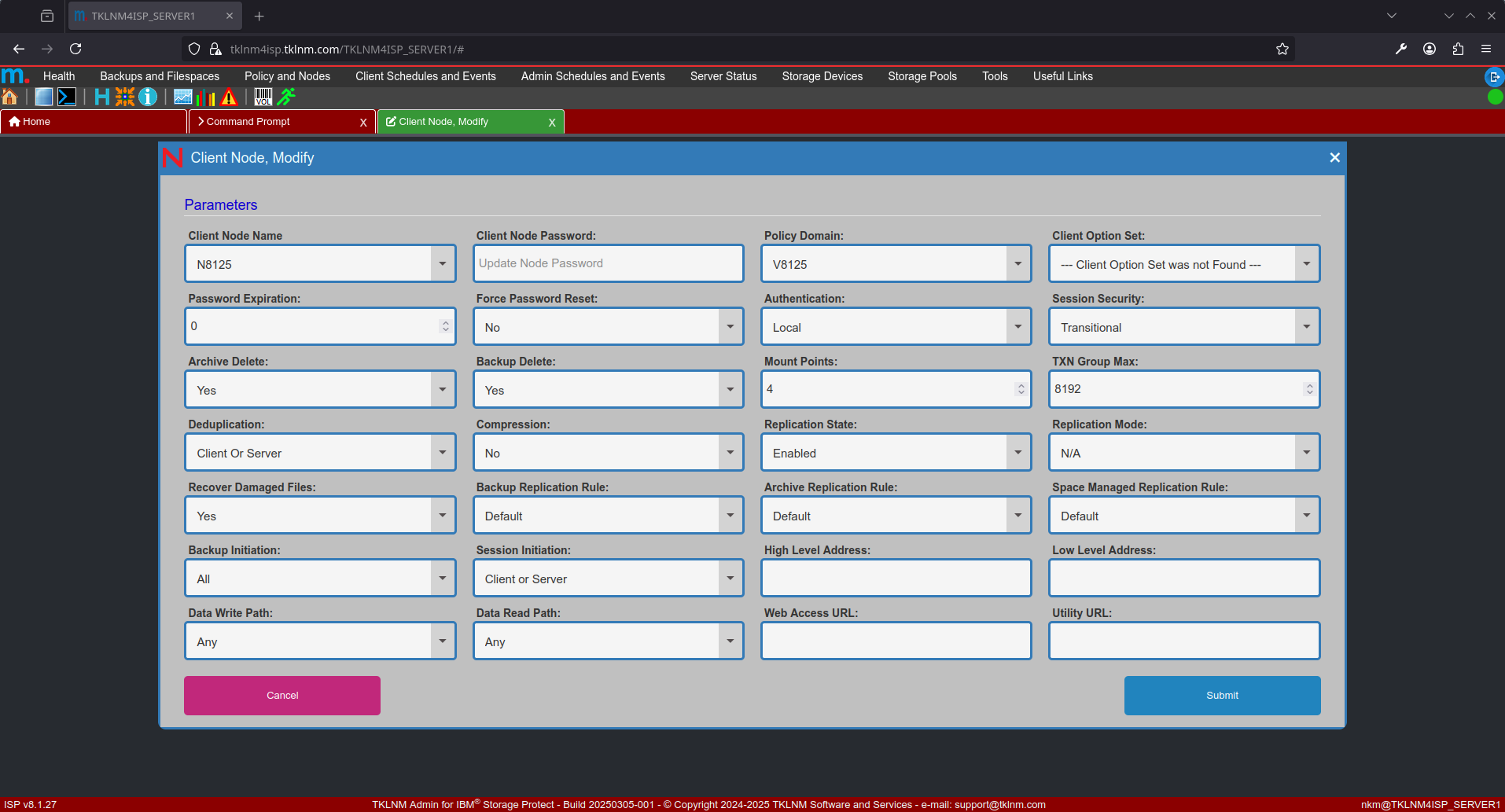Click the blue info circle icon
The height and width of the screenshot is (812, 1505).
[148, 97]
